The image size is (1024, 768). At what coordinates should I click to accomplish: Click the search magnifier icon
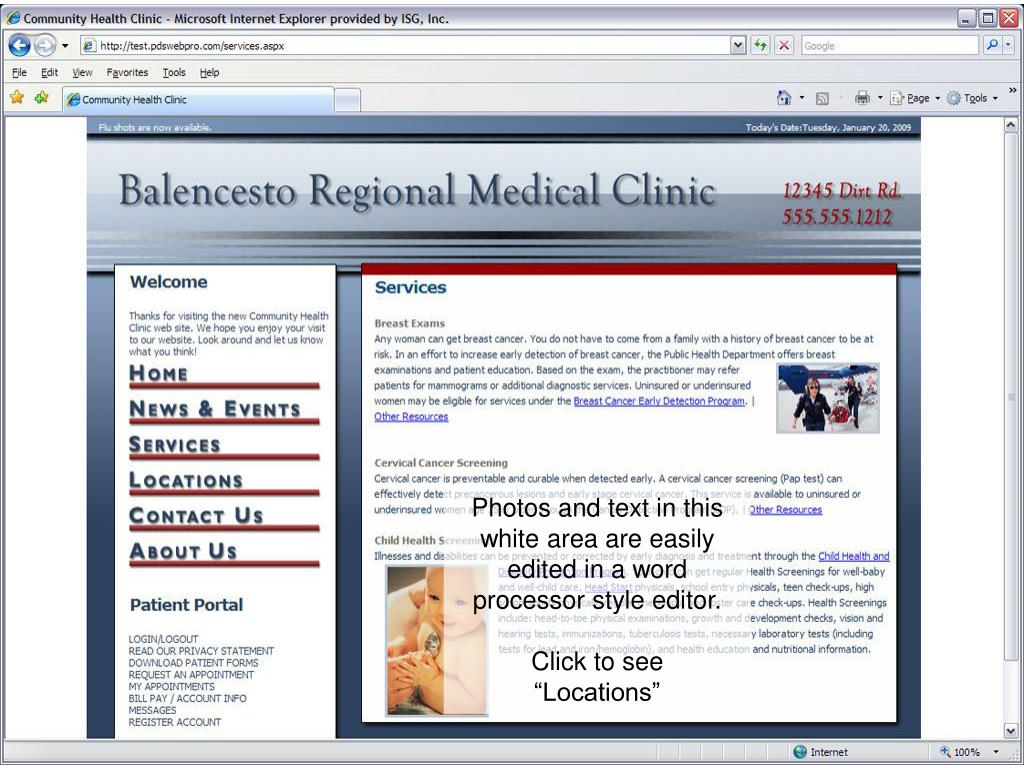(x=992, y=45)
